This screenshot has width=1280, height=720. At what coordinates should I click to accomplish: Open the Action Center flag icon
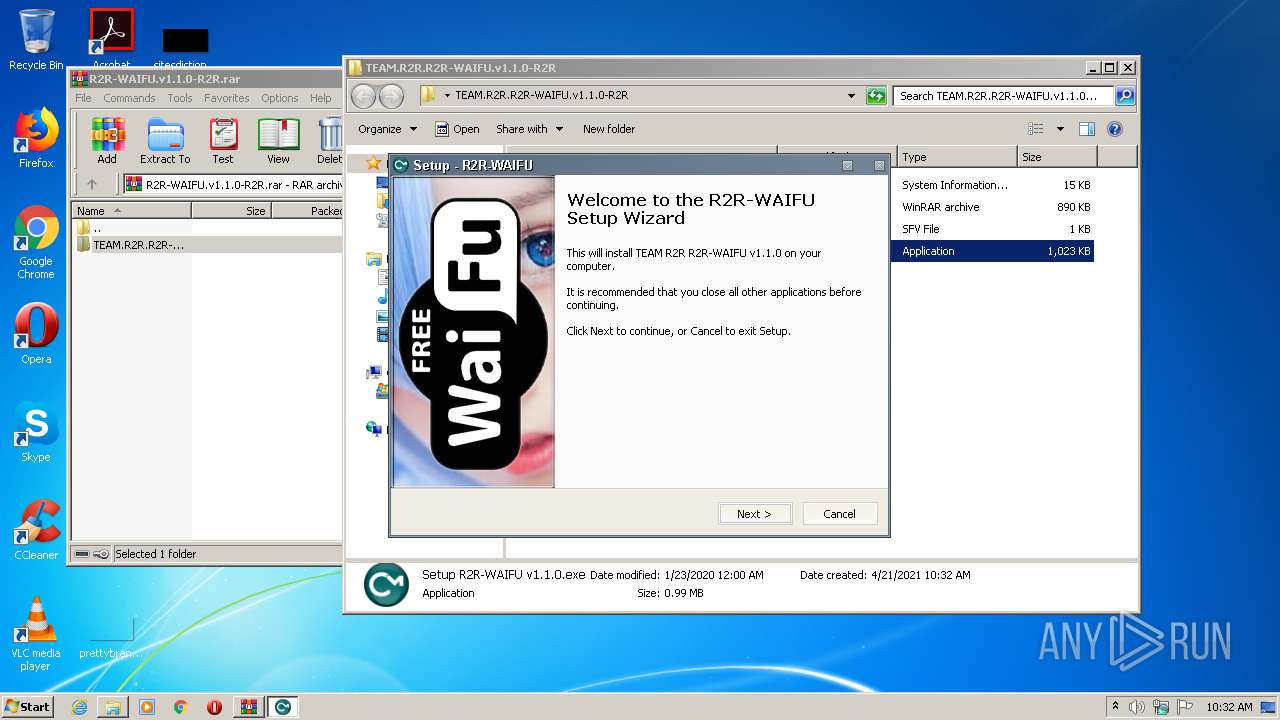1185,707
